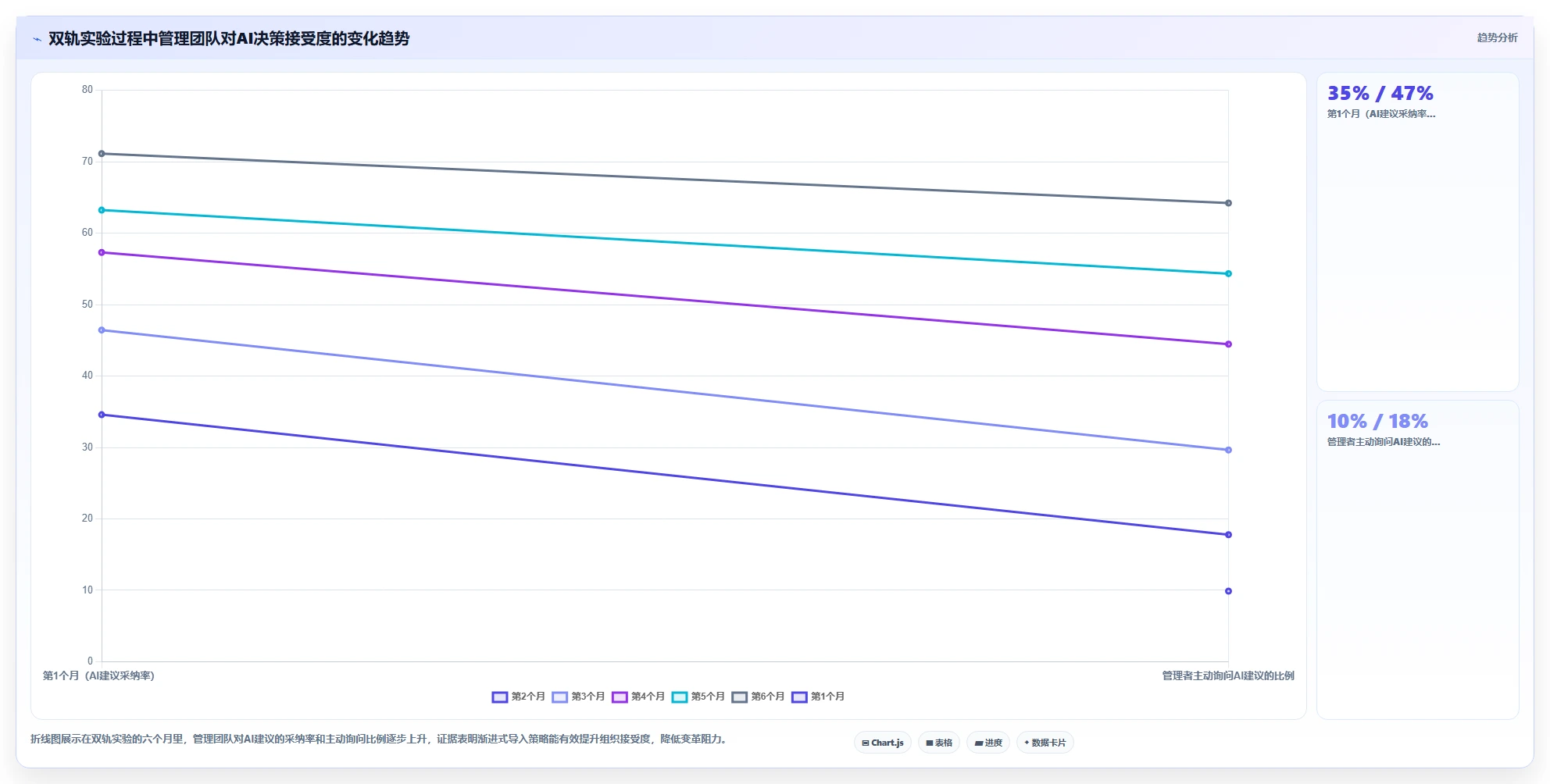The width and height of the screenshot is (1550, 784).
Task: Click the gray line's left data point
Action: click(x=102, y=154)
